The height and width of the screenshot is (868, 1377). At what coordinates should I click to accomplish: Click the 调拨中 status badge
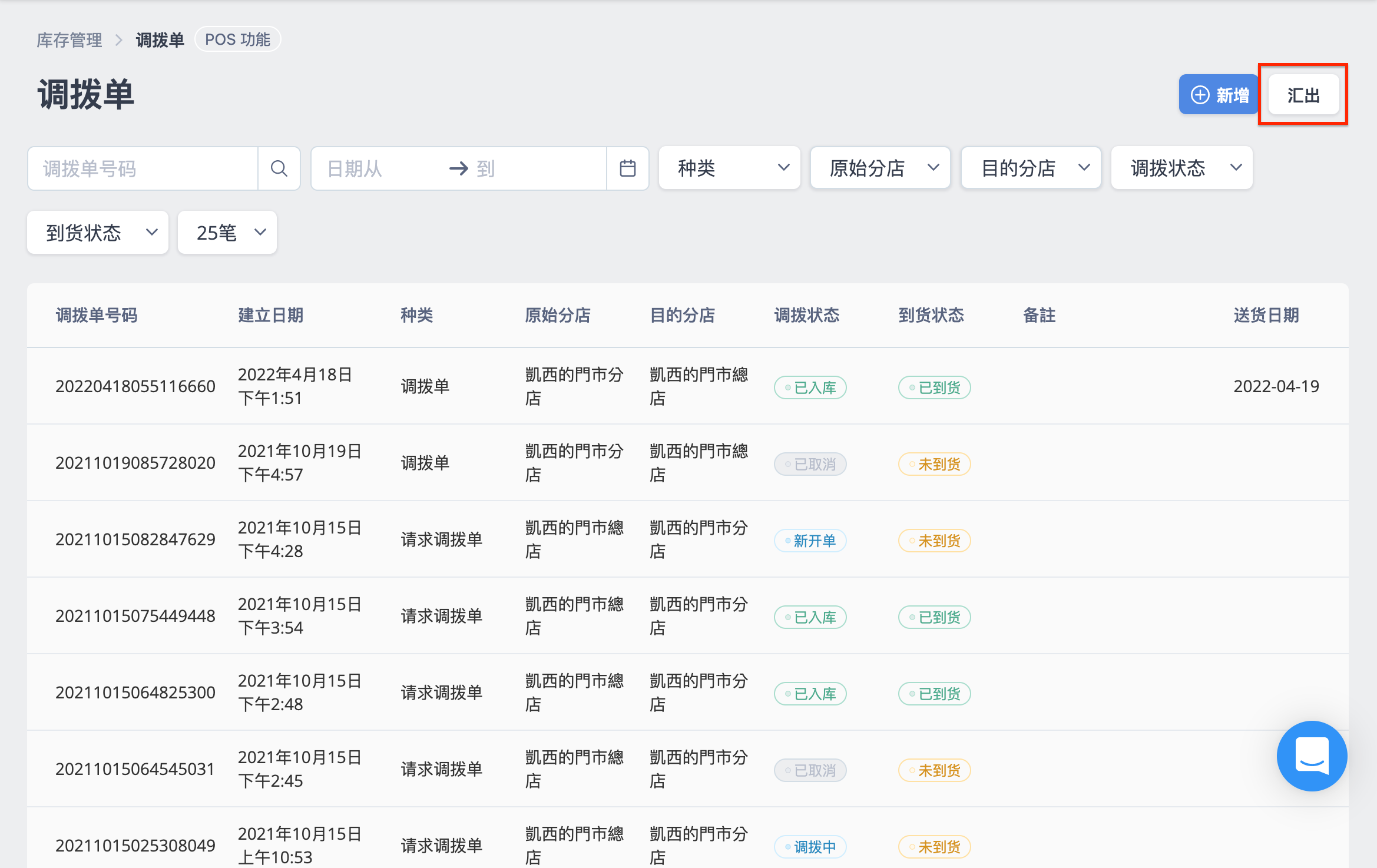pos(810,847)
